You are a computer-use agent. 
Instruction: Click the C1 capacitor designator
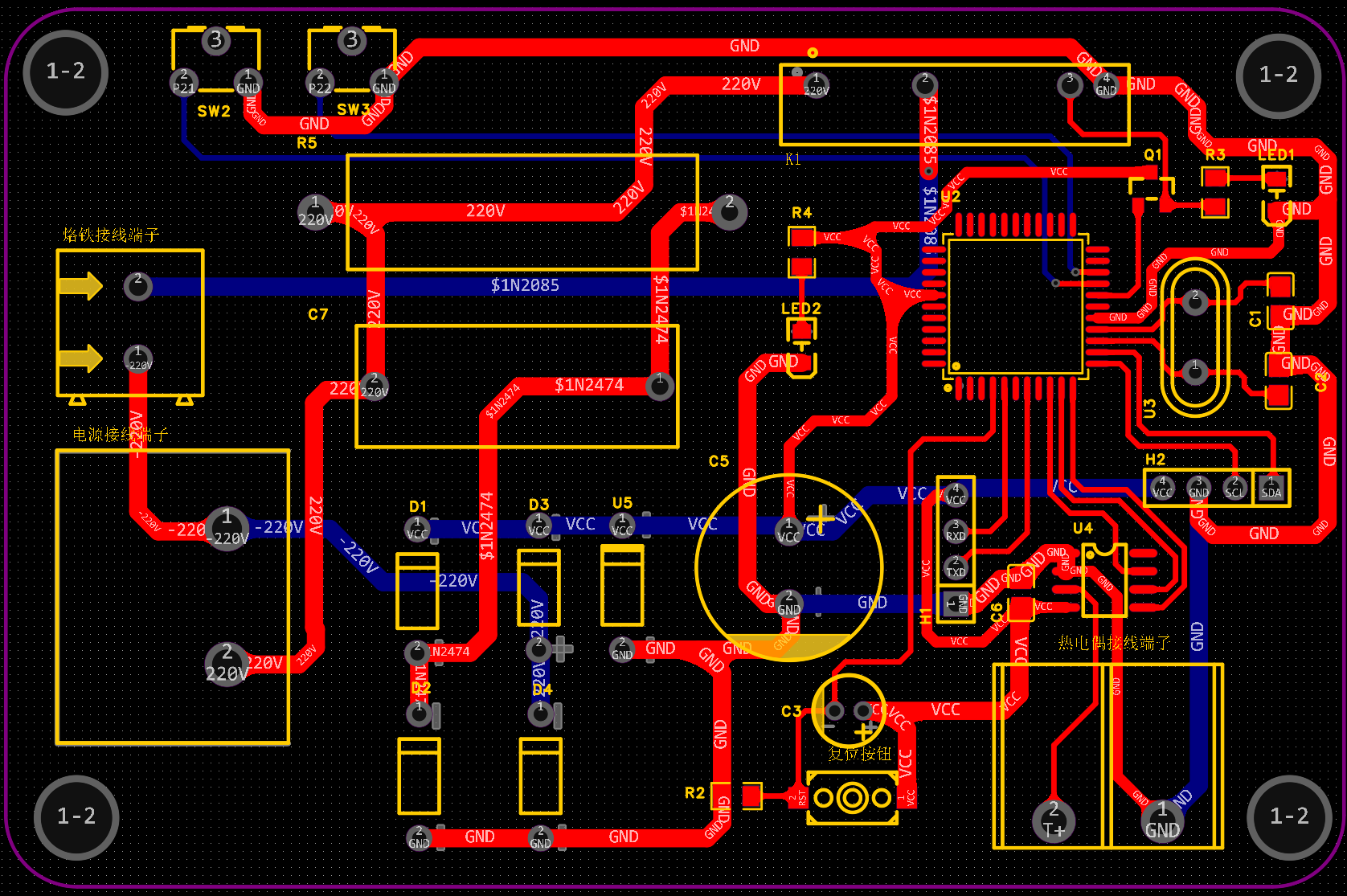point(1255,318)
